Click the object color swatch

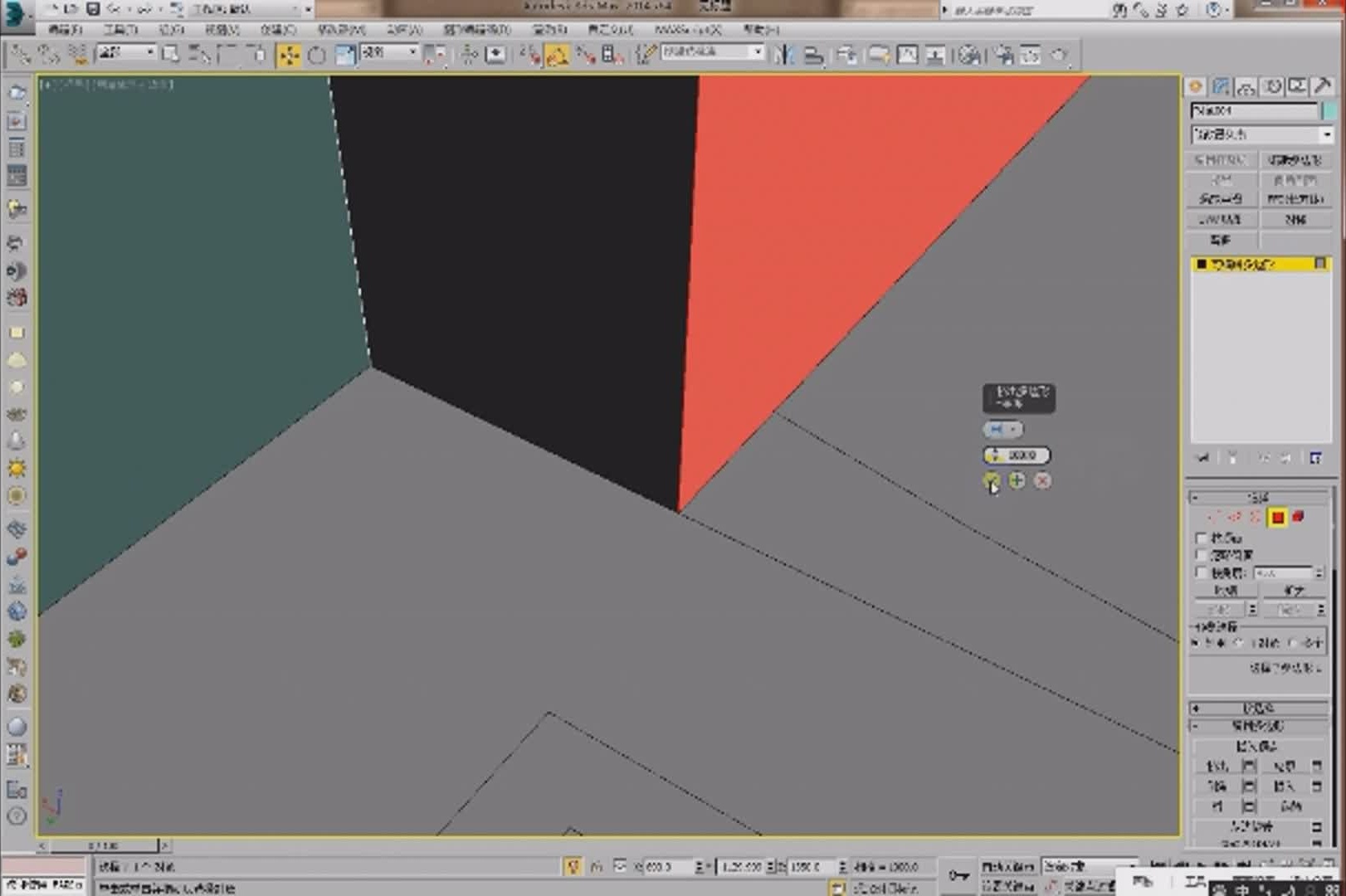point(1328,110)
